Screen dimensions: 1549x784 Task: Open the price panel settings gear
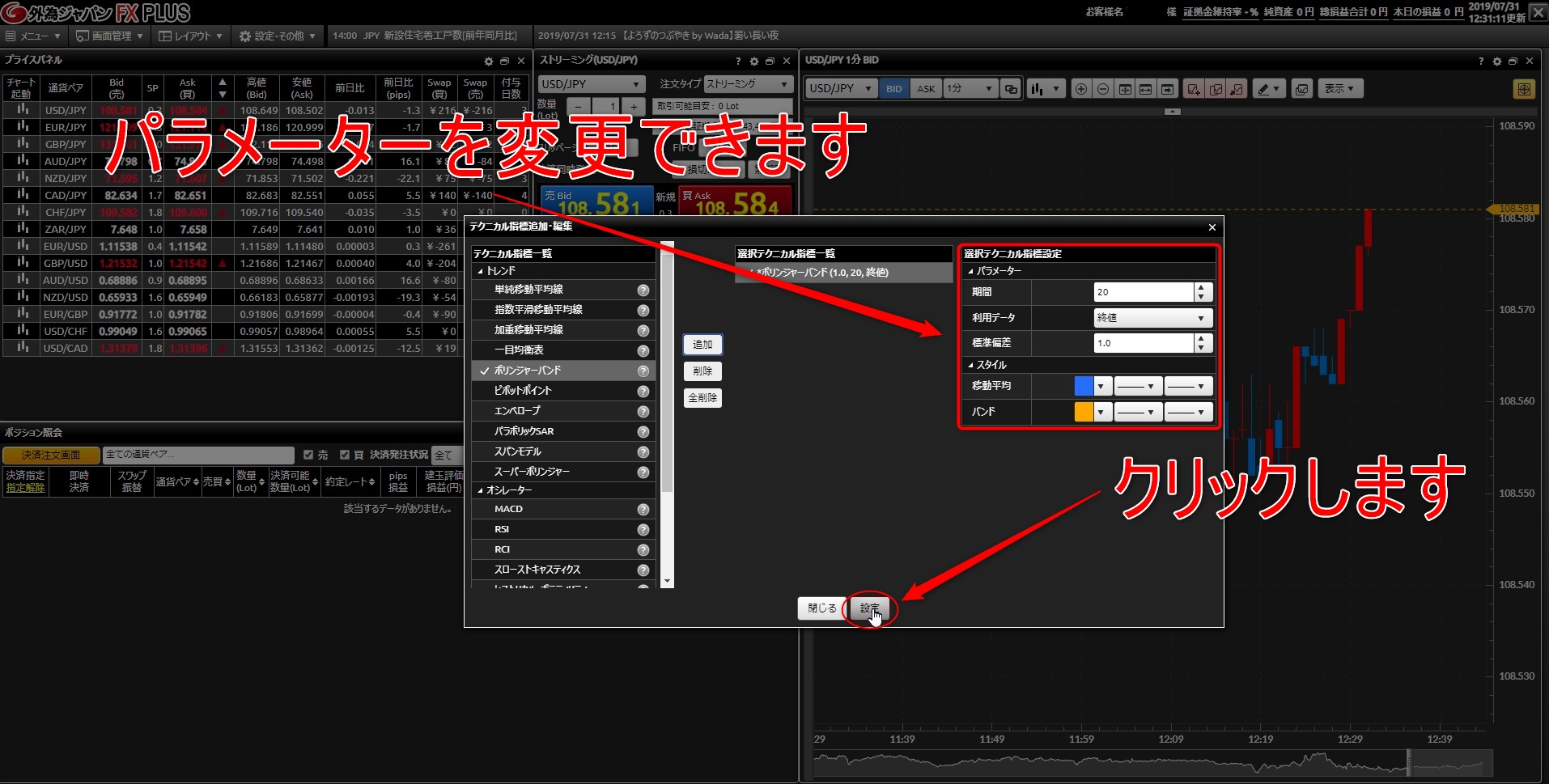click(488, 61)
